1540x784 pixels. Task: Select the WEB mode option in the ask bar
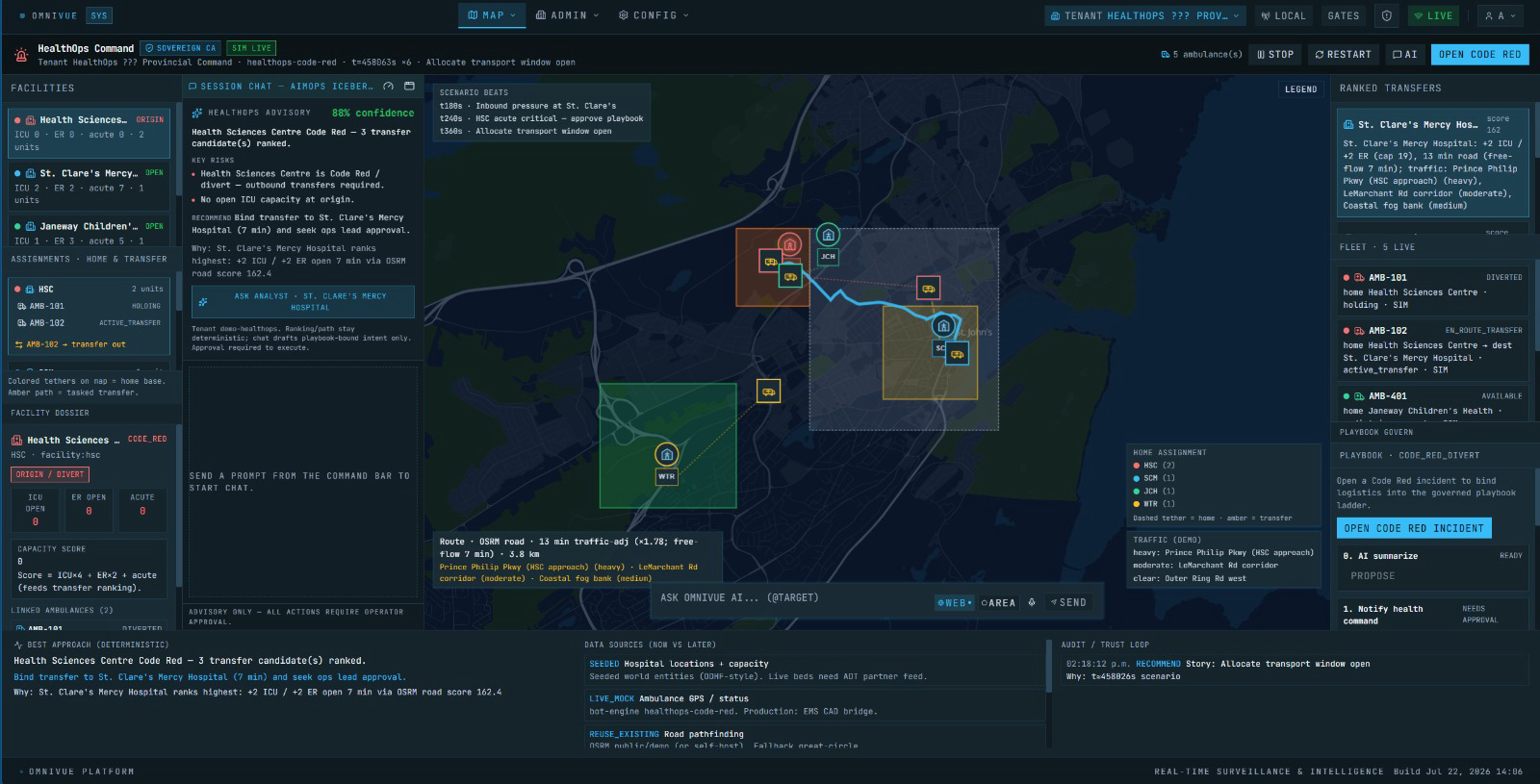tap(954, 602)
